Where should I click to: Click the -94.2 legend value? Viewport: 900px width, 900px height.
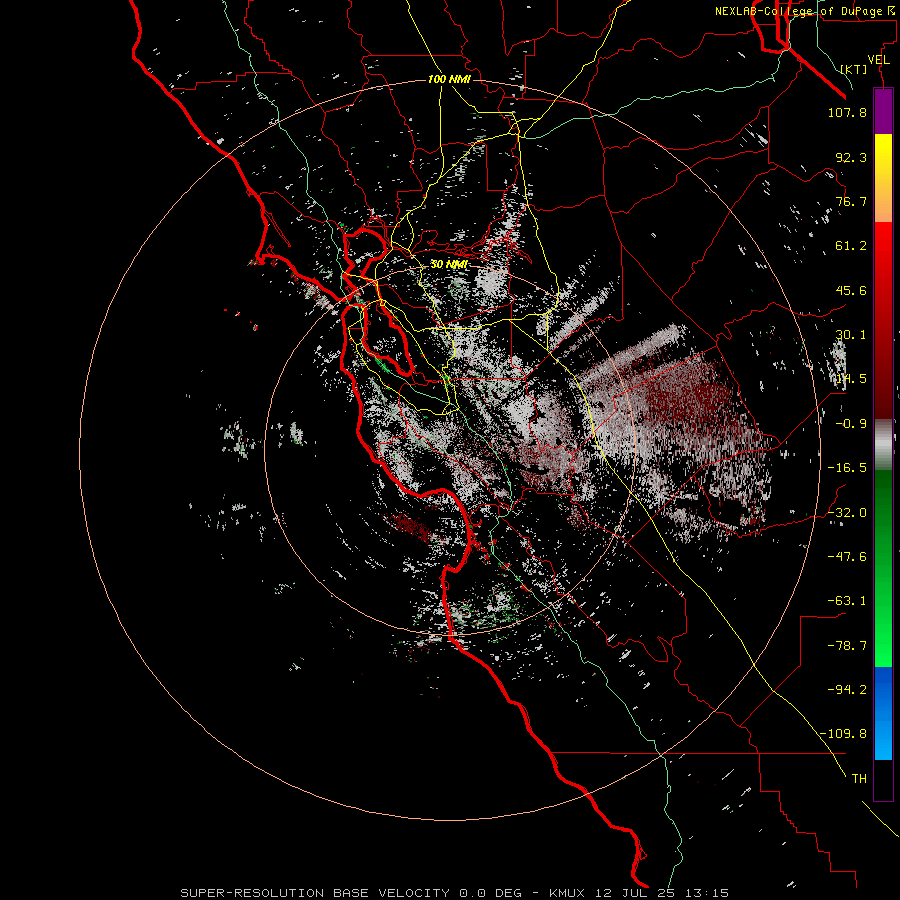[847, 690]
